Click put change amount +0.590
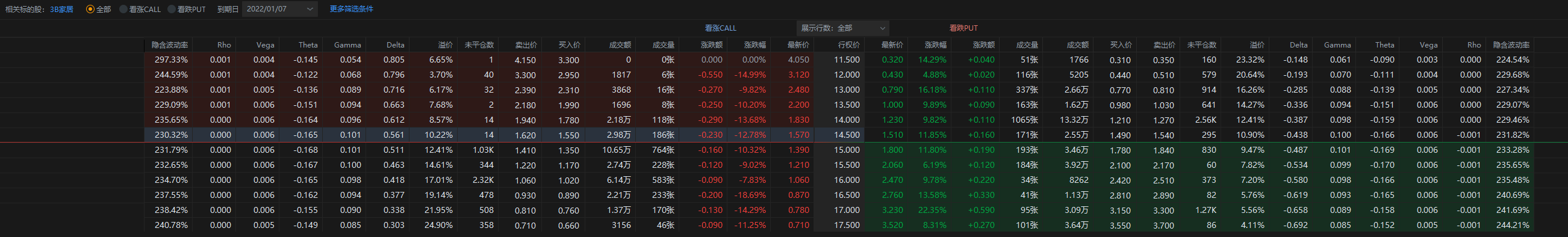 [x=982, y=210]
